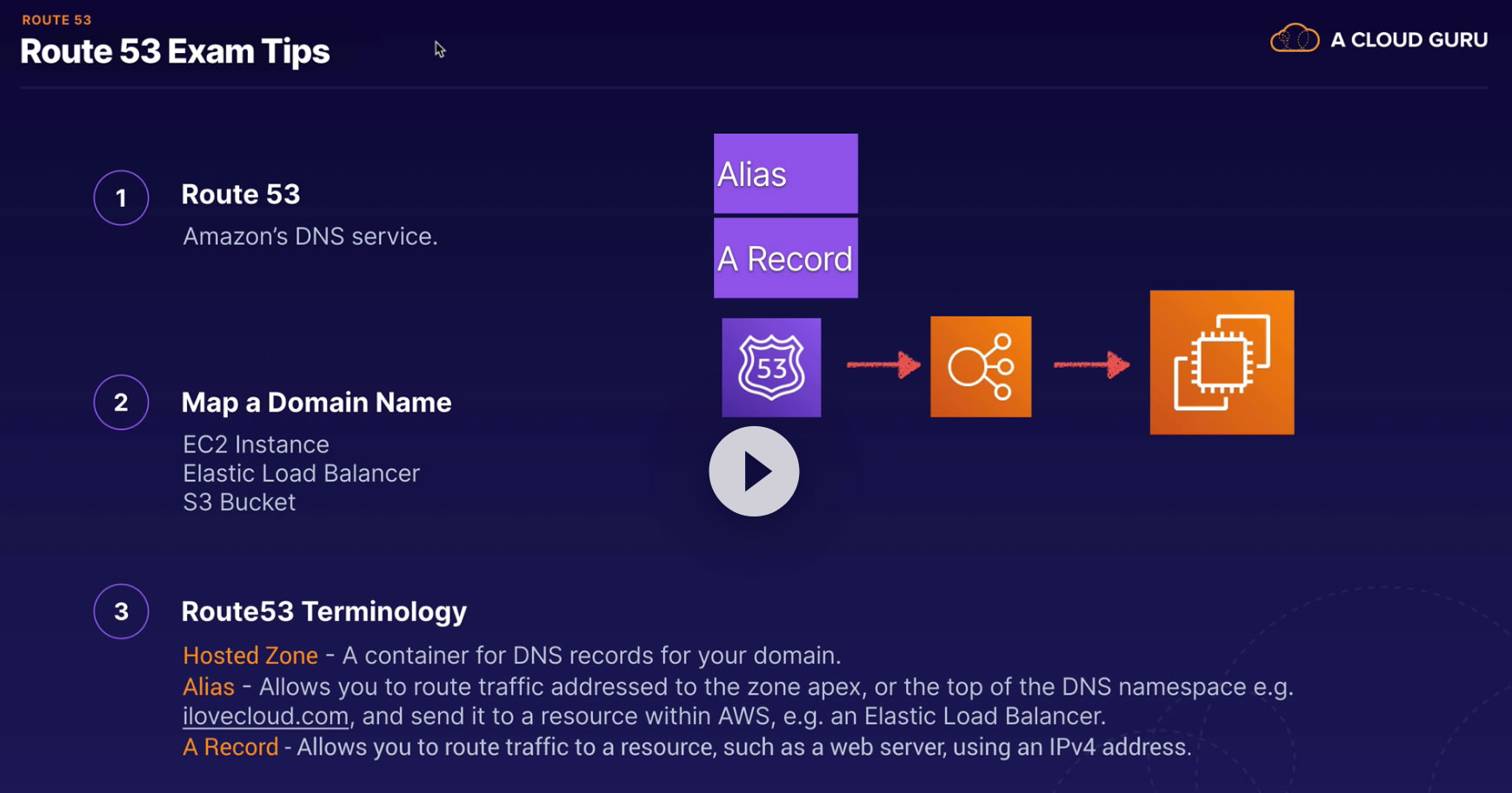Click "Amazon's DNS service." text

pyautogui.click(x=310, y=237)
